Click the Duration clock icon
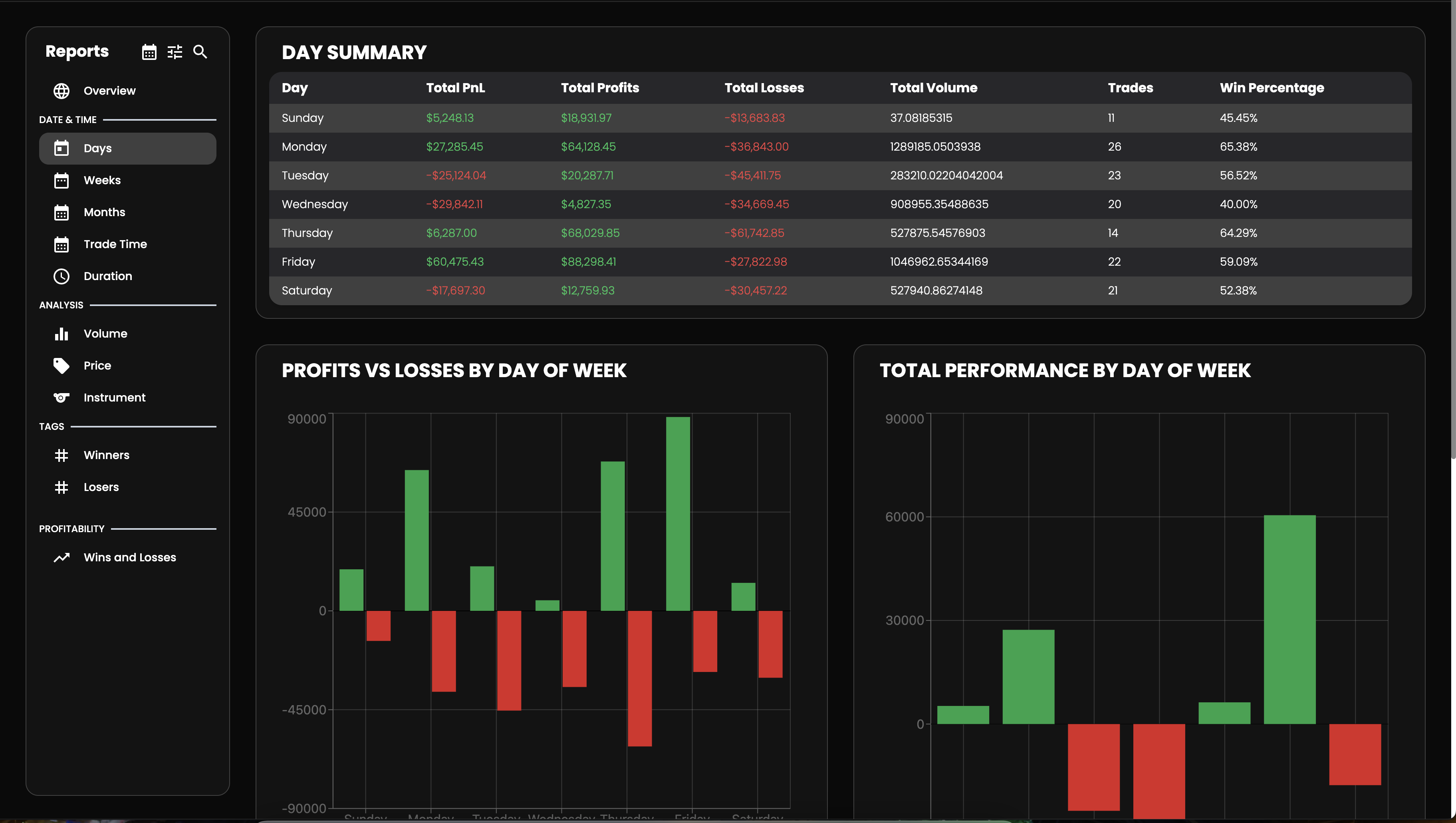 tap(61, 276)
